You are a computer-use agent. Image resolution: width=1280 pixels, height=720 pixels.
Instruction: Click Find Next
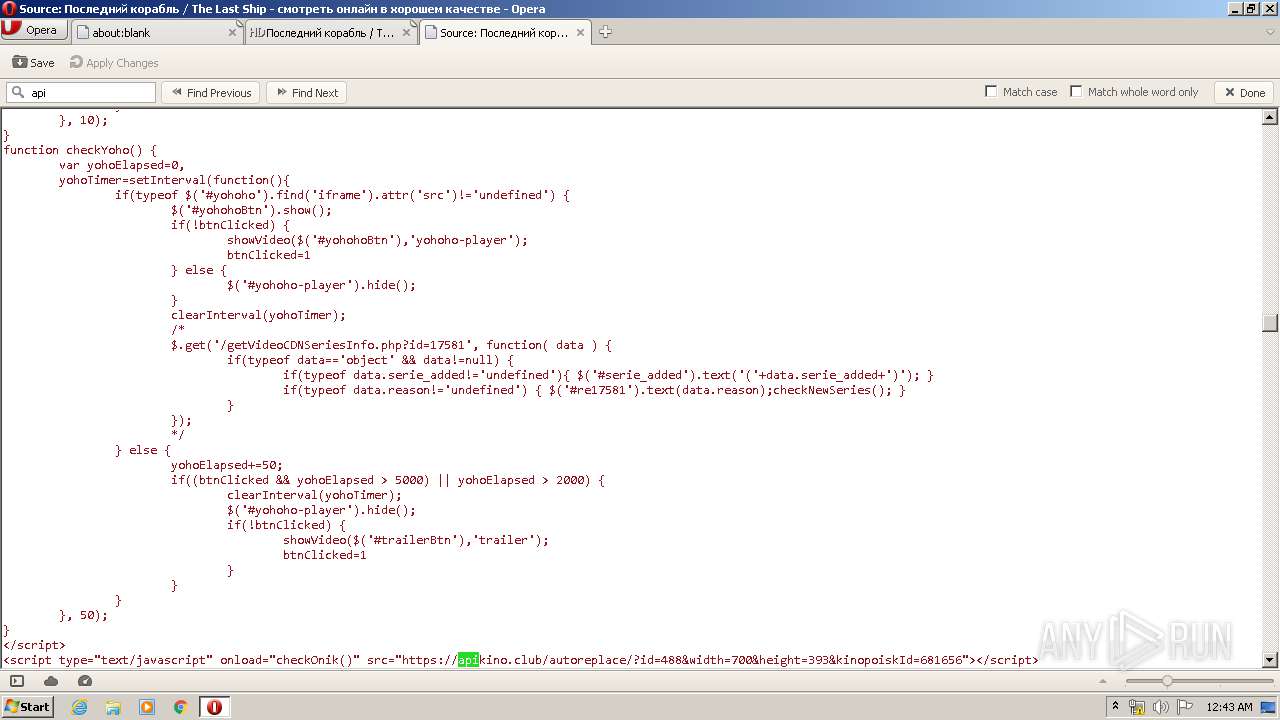tap(306, 93)
